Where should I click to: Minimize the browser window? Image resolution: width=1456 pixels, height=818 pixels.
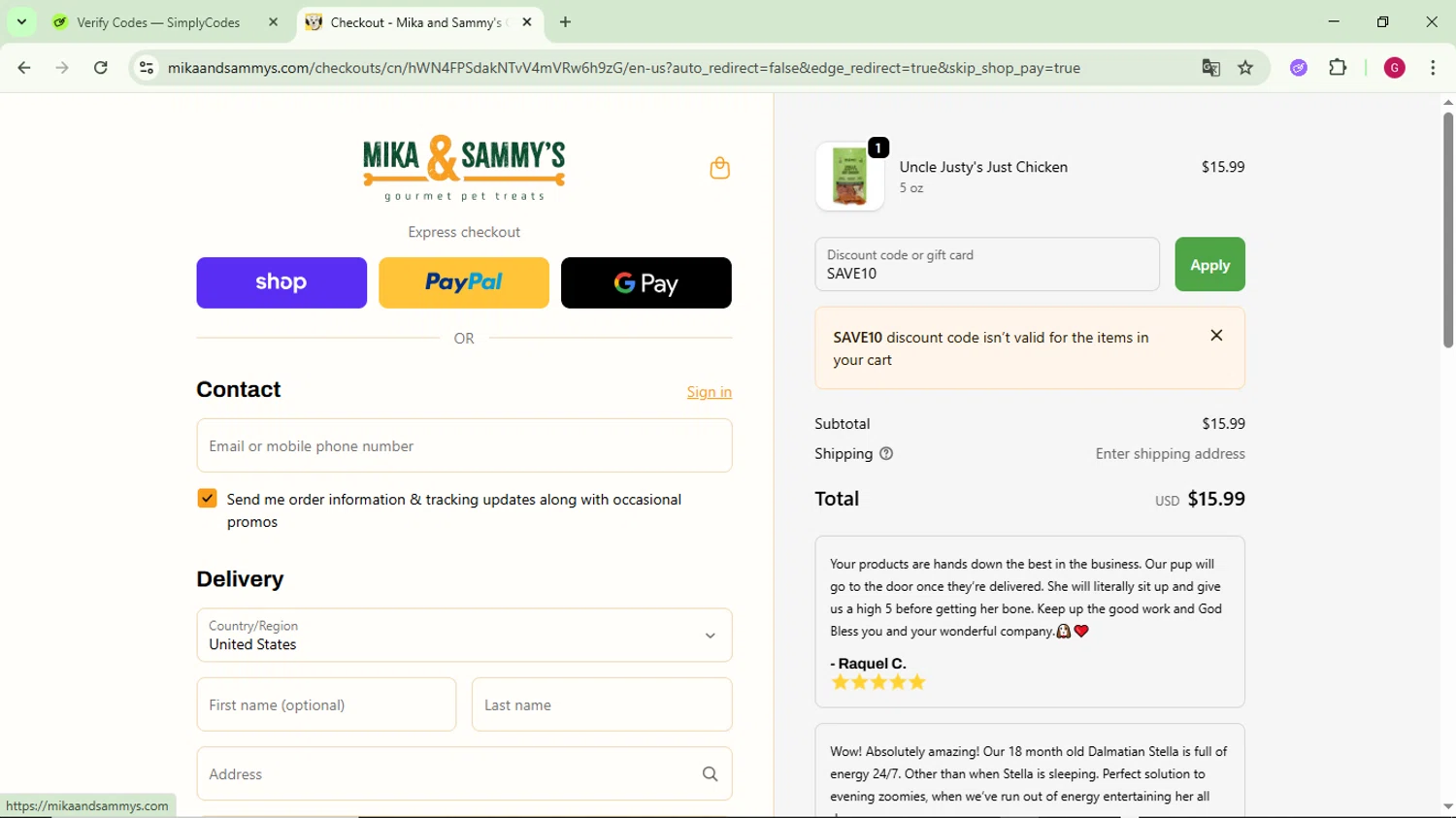1334,22
